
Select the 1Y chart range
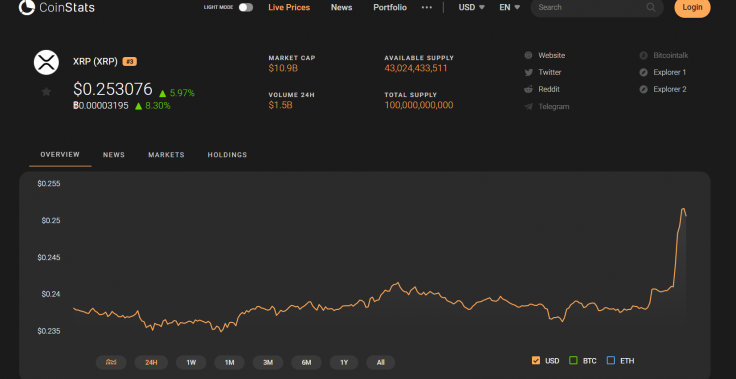coord(344,362)
